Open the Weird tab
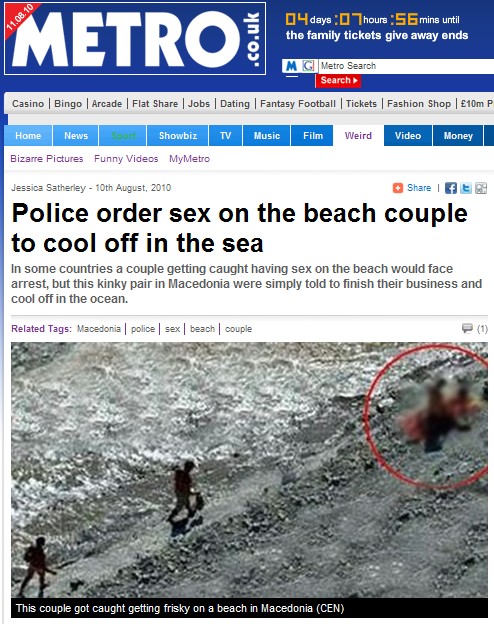Viewport: 494px width, 624px height. click(358, 136)
